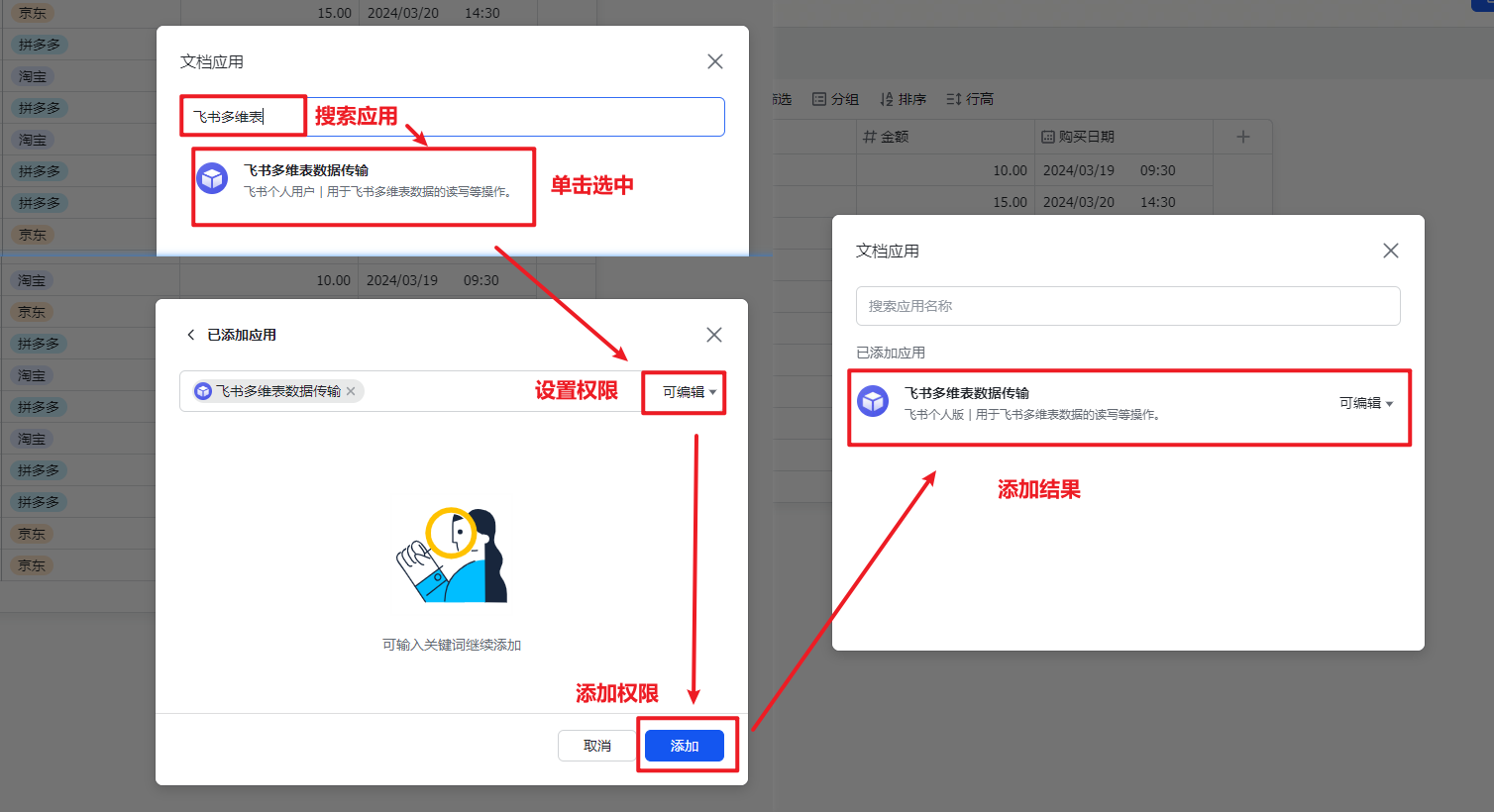The image size is (1494, 812).
Task: Click the app icon in search result
Action: [x=212, y=178]
